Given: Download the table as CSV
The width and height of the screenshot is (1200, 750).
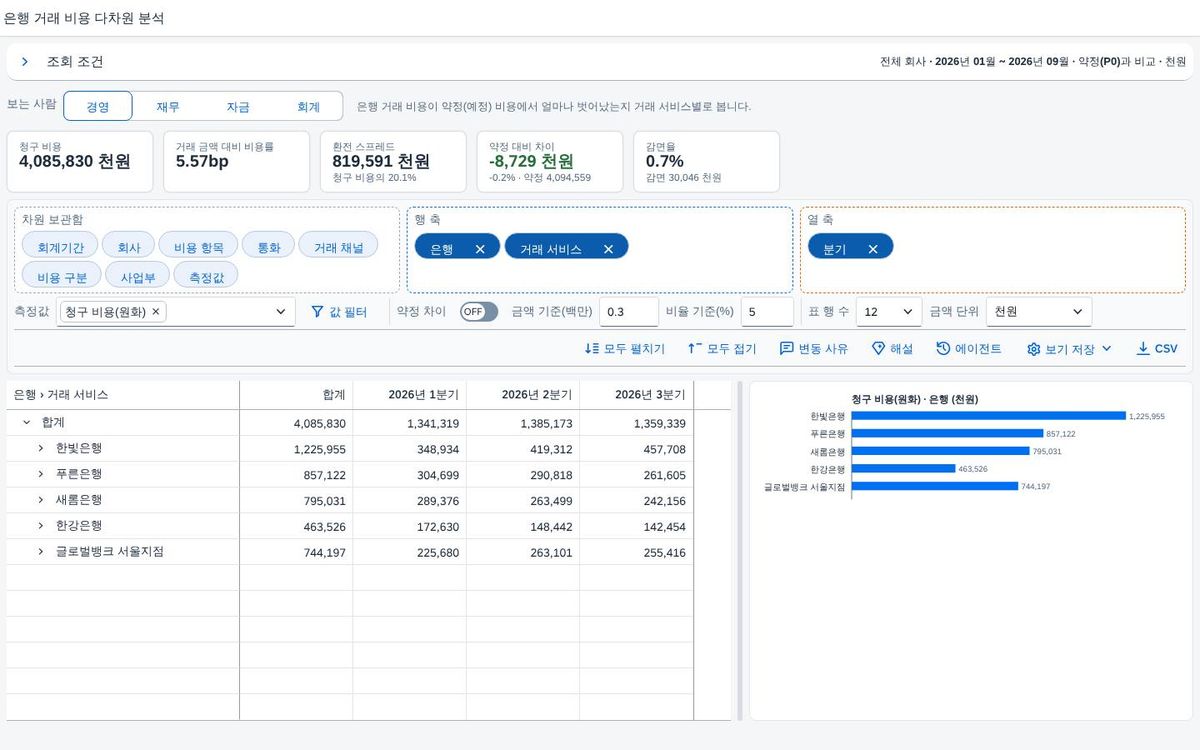Looking at the screenshot, I should click(1157, 349).
